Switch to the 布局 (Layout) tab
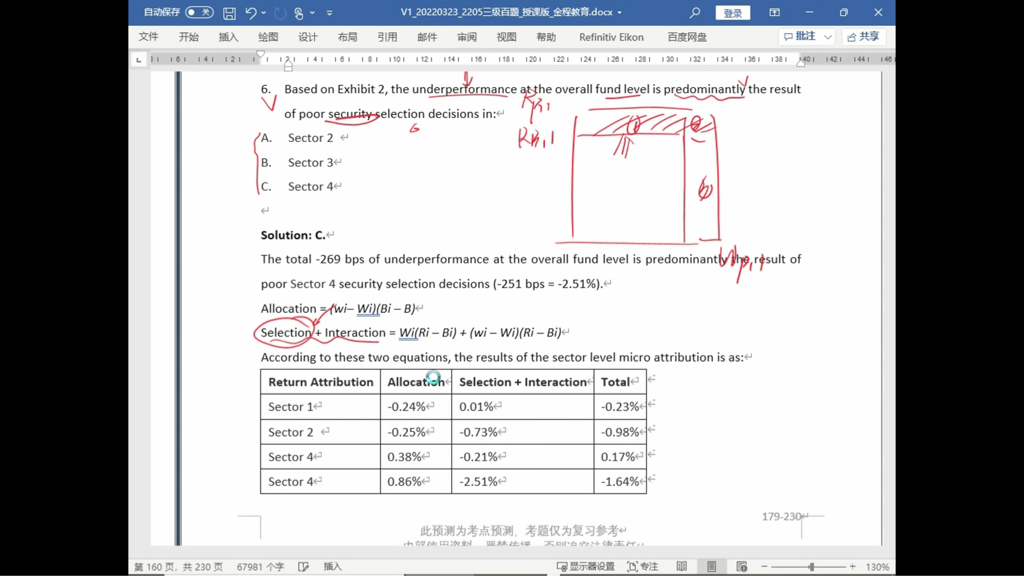This screenshot has height=576, width=1024. (347, 37)
